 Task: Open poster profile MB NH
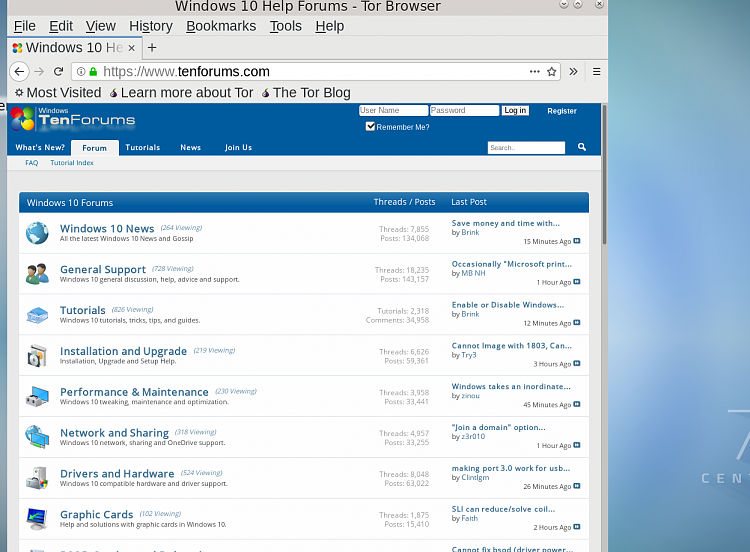(x=474, y=273)
